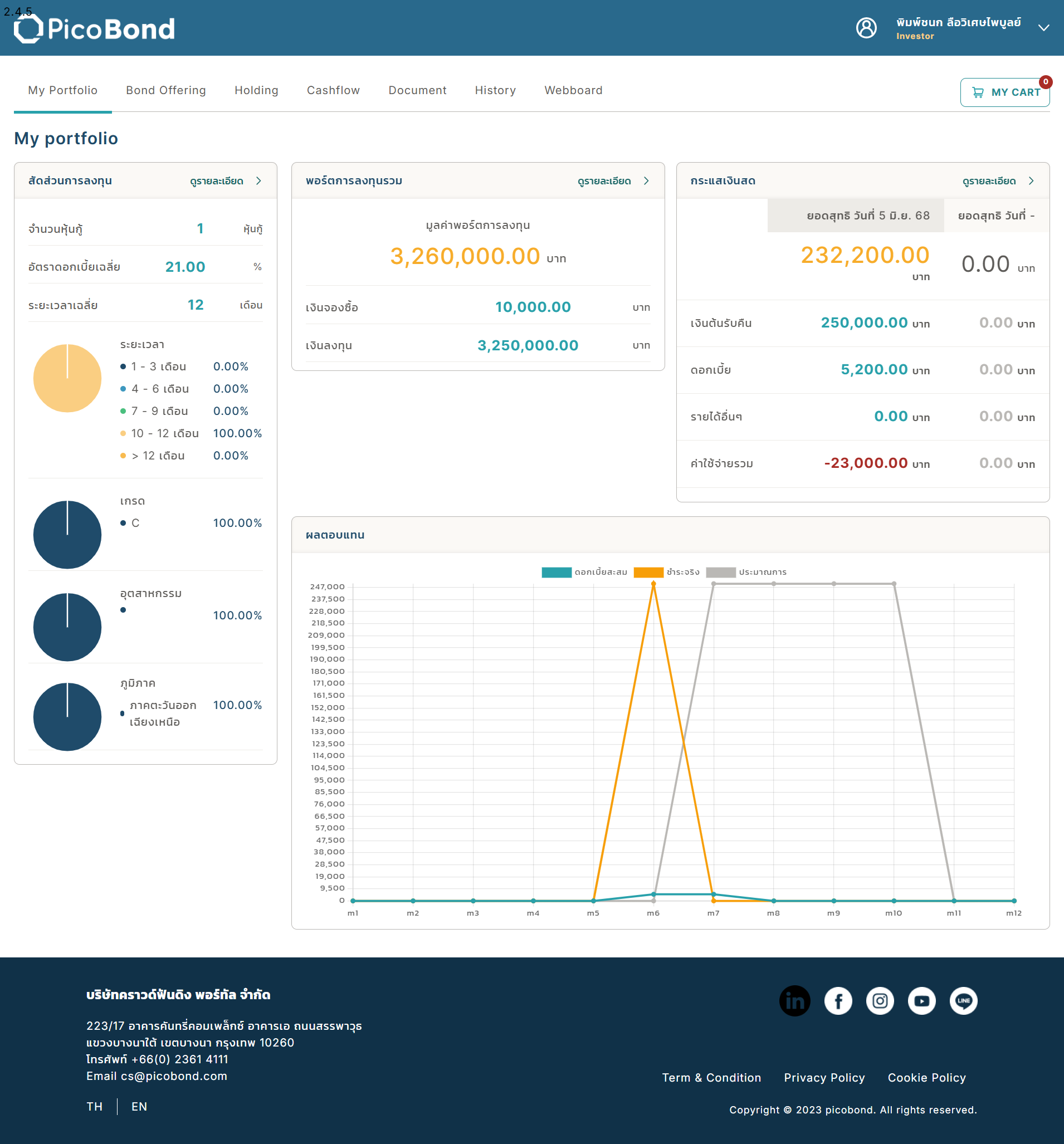Image resolution: width=1064 pixels, height=1144 pixels.
Task: Toggle the ประมาณการ legend series
Action: 746,572
